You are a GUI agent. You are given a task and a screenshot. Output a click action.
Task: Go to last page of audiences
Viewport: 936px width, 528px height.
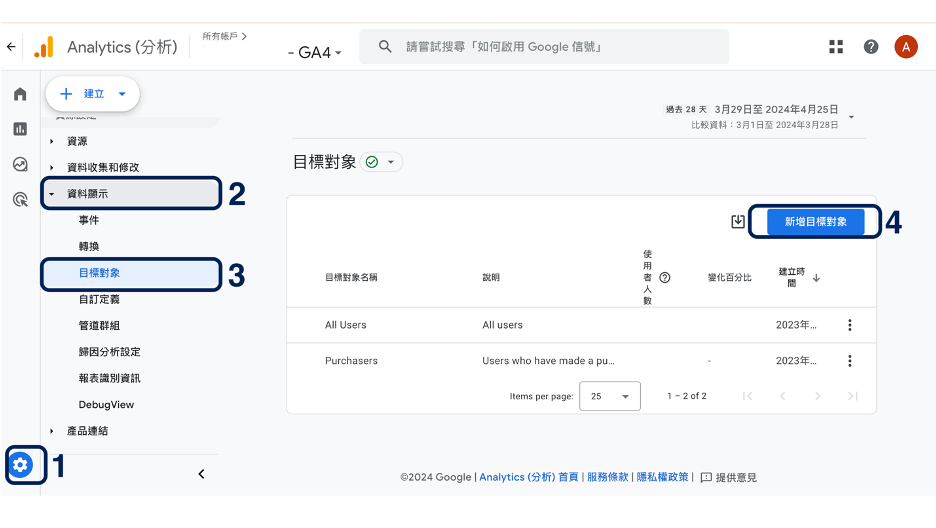coord(852,396)
